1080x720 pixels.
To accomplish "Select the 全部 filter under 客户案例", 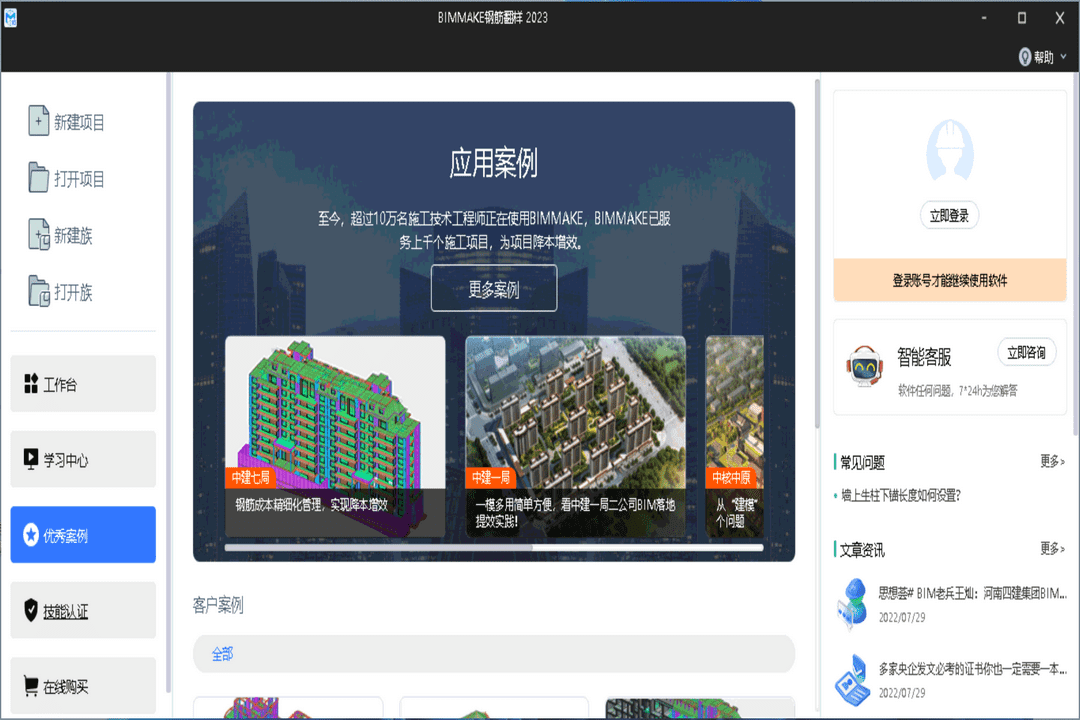I will pyautogui.click(x=222, y=654).
